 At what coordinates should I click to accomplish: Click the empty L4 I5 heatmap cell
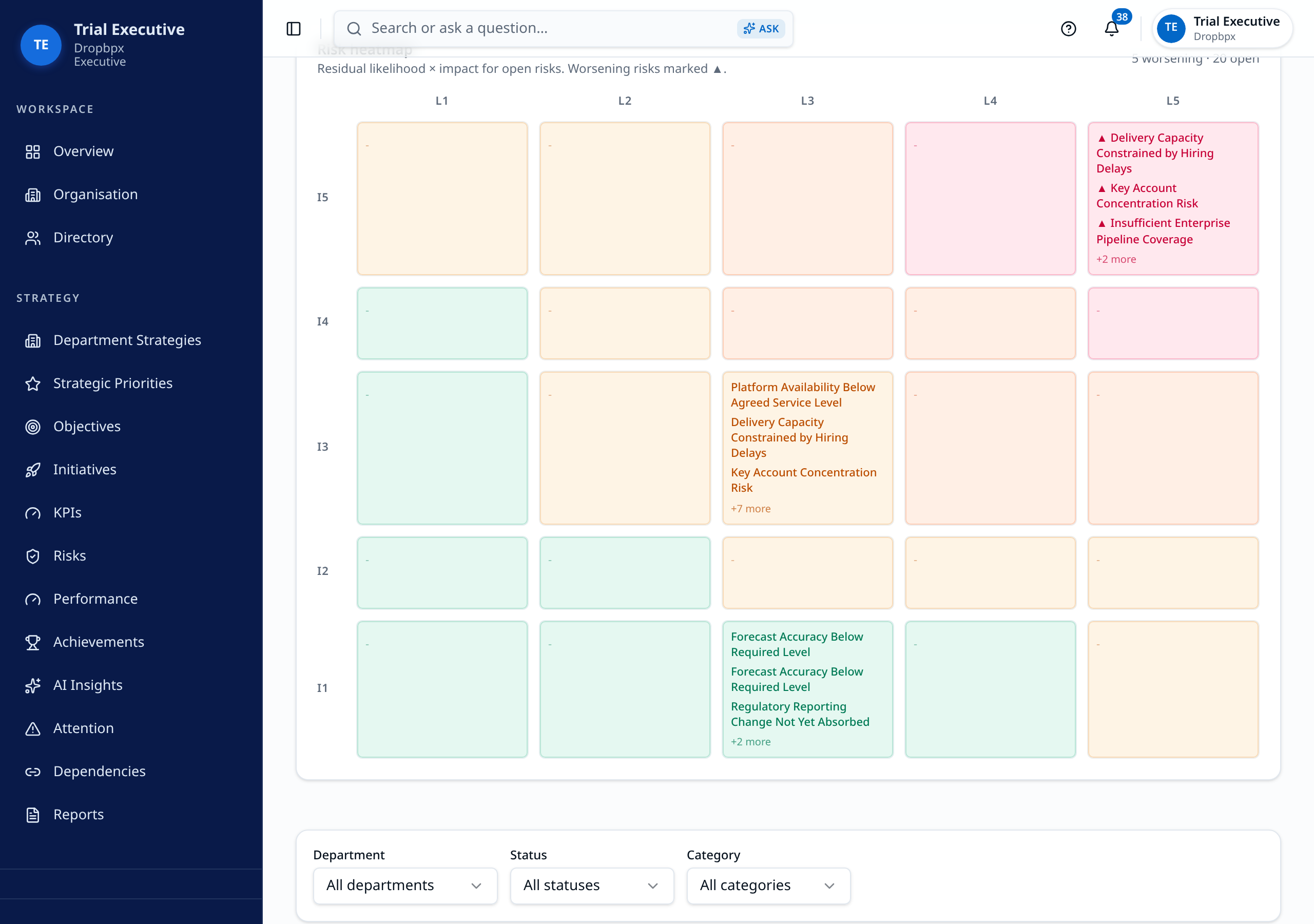coord(990,199)
